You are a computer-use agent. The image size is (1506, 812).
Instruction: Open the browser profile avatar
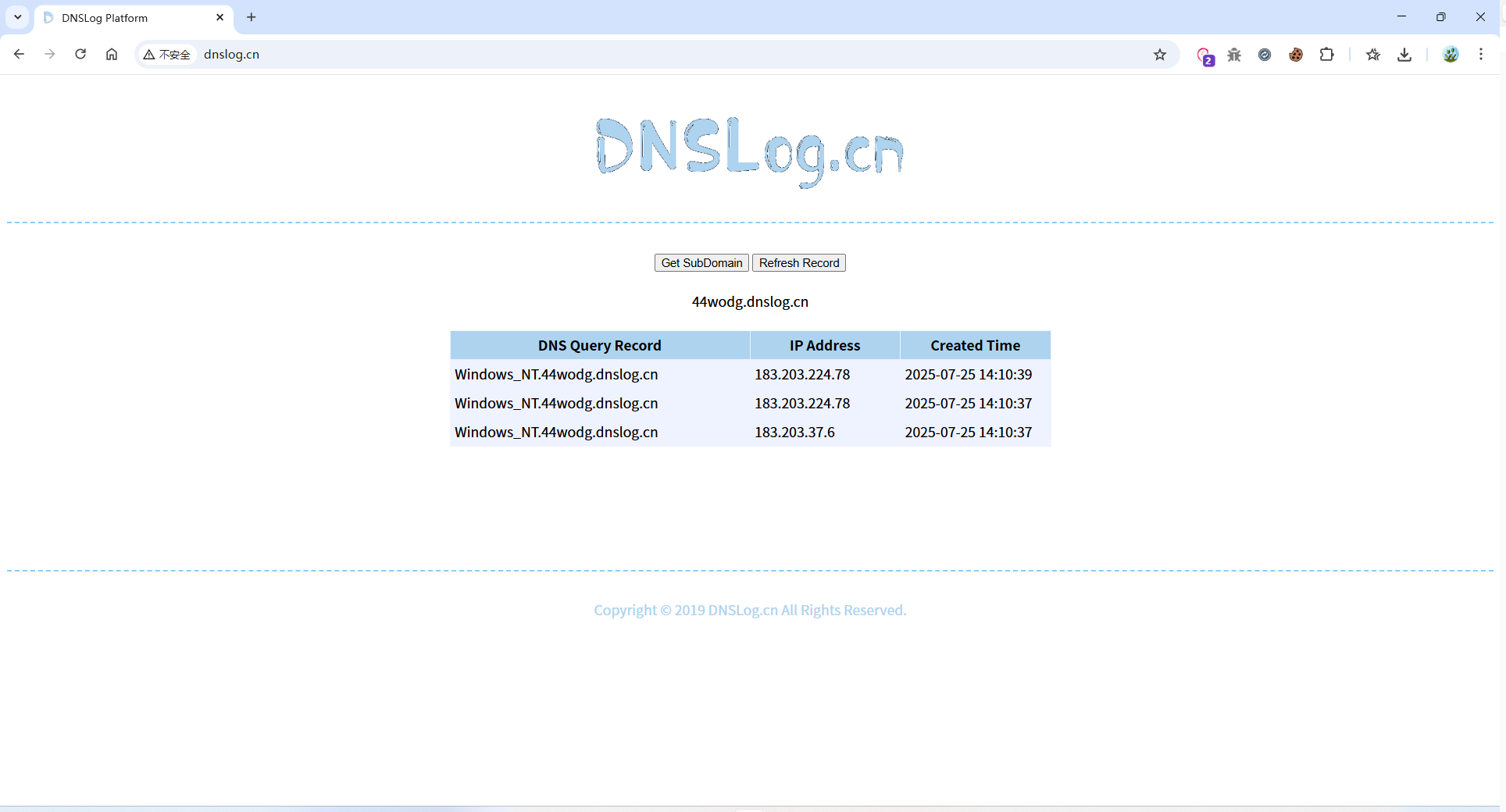click(1451, 54)
